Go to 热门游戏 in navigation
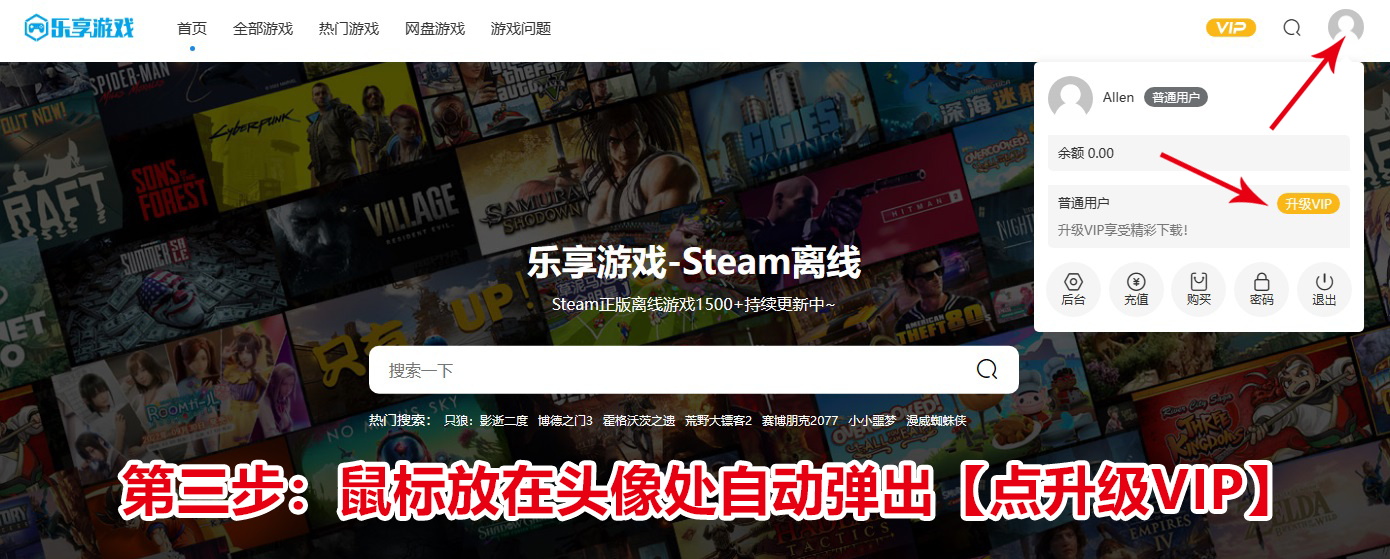 click(x=349, y=28)
